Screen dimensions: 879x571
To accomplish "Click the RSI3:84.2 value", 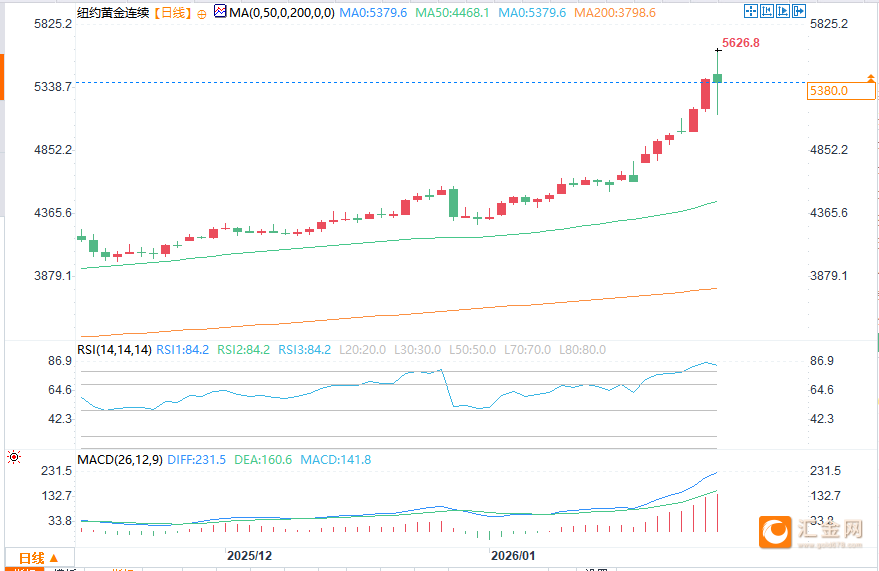I will click(x=304, y=350).
